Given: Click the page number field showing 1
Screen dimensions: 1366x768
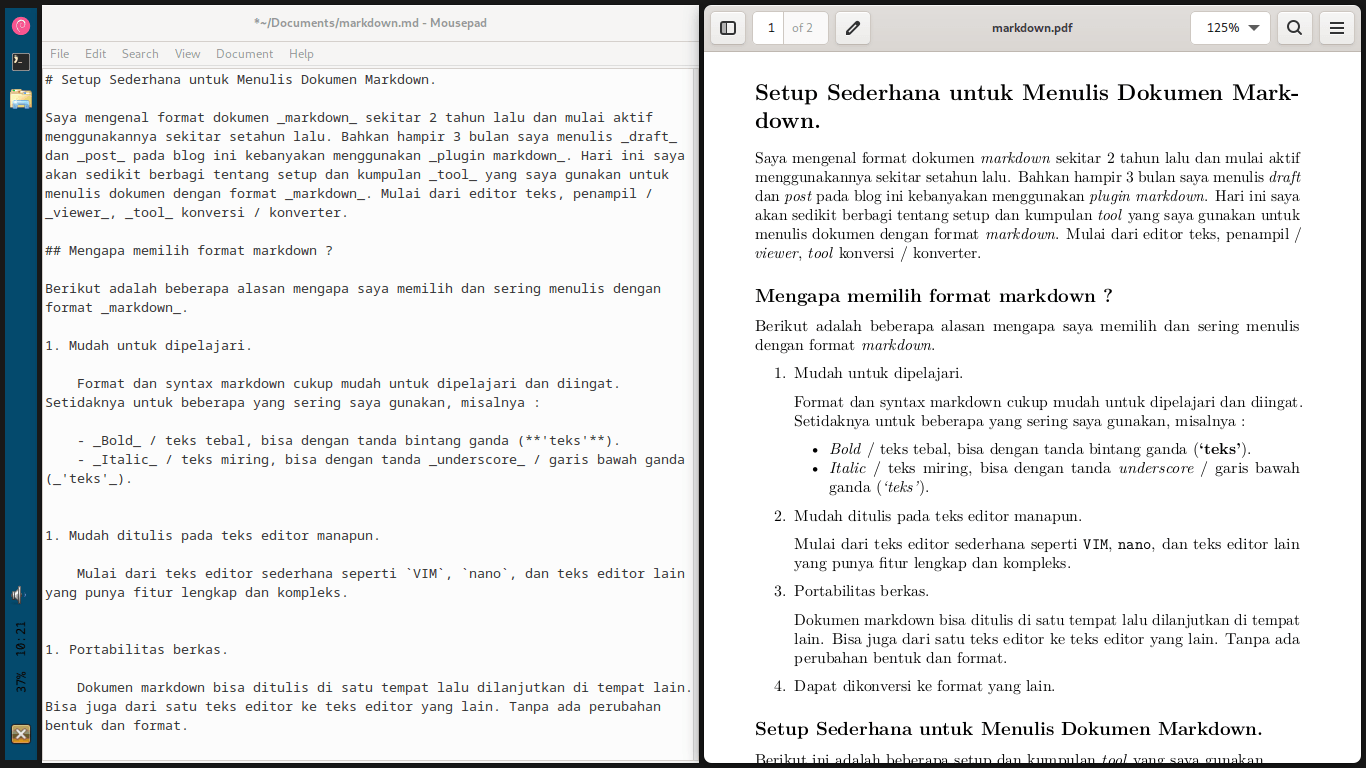Looking at the screenshot, I should click(770, 28).
